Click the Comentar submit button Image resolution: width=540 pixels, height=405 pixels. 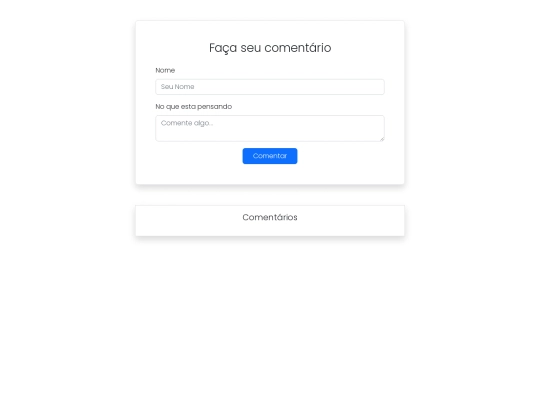coord(270,156)
